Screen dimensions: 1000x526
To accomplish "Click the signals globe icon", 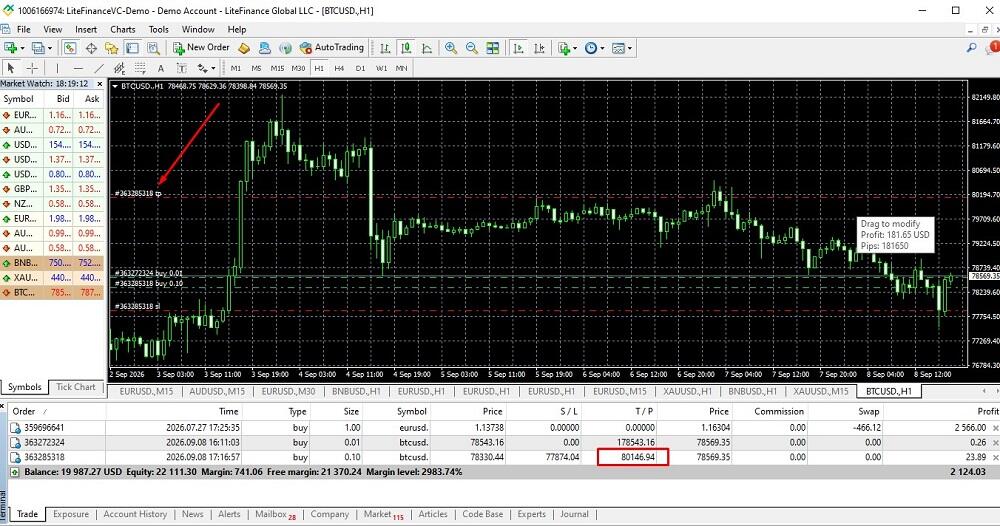I will click(x=286, y=48).
